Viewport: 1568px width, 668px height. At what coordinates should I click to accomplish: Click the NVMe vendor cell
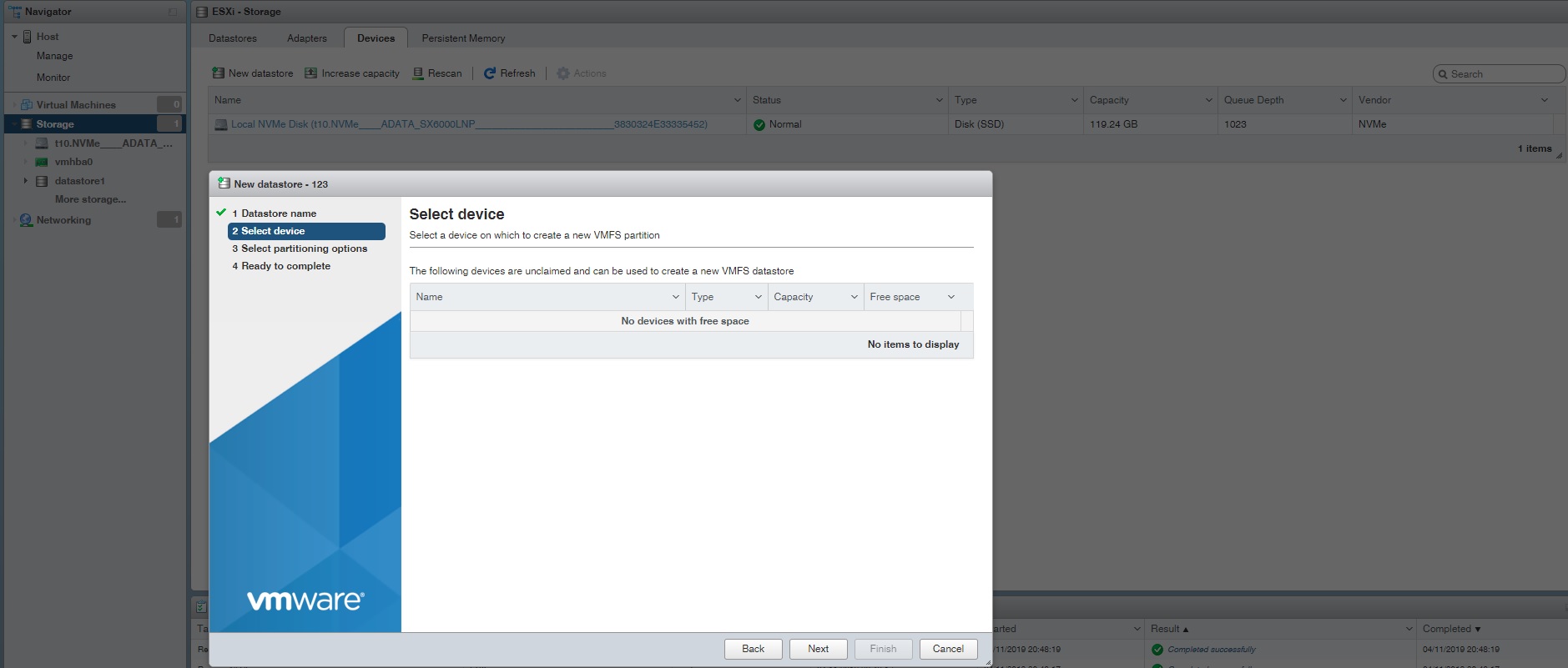click(x=1372, y=124)
